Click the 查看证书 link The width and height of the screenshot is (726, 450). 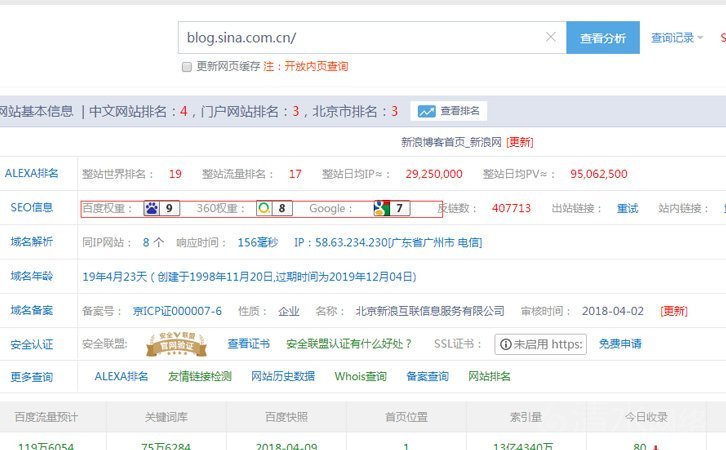(x=249, y=344)
